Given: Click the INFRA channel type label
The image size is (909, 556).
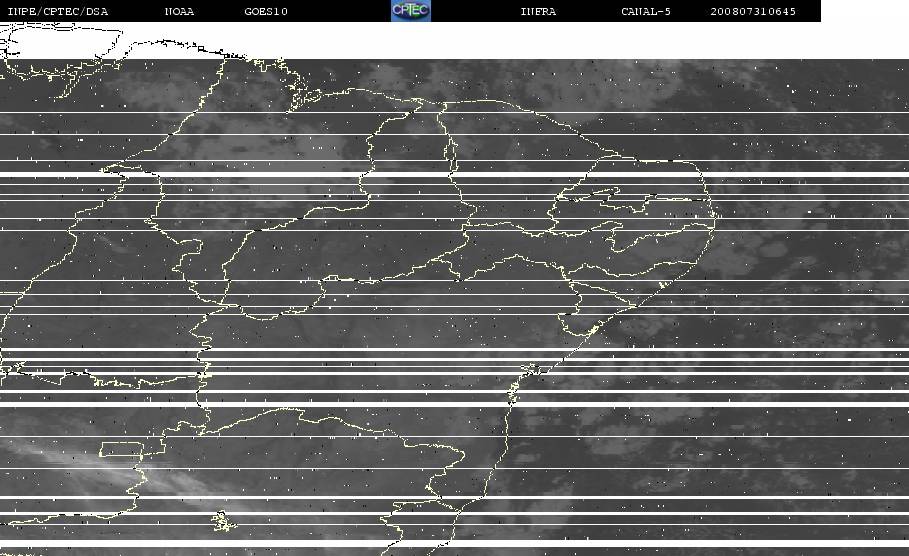Looking at the screenshot, I should click(538, 11).
